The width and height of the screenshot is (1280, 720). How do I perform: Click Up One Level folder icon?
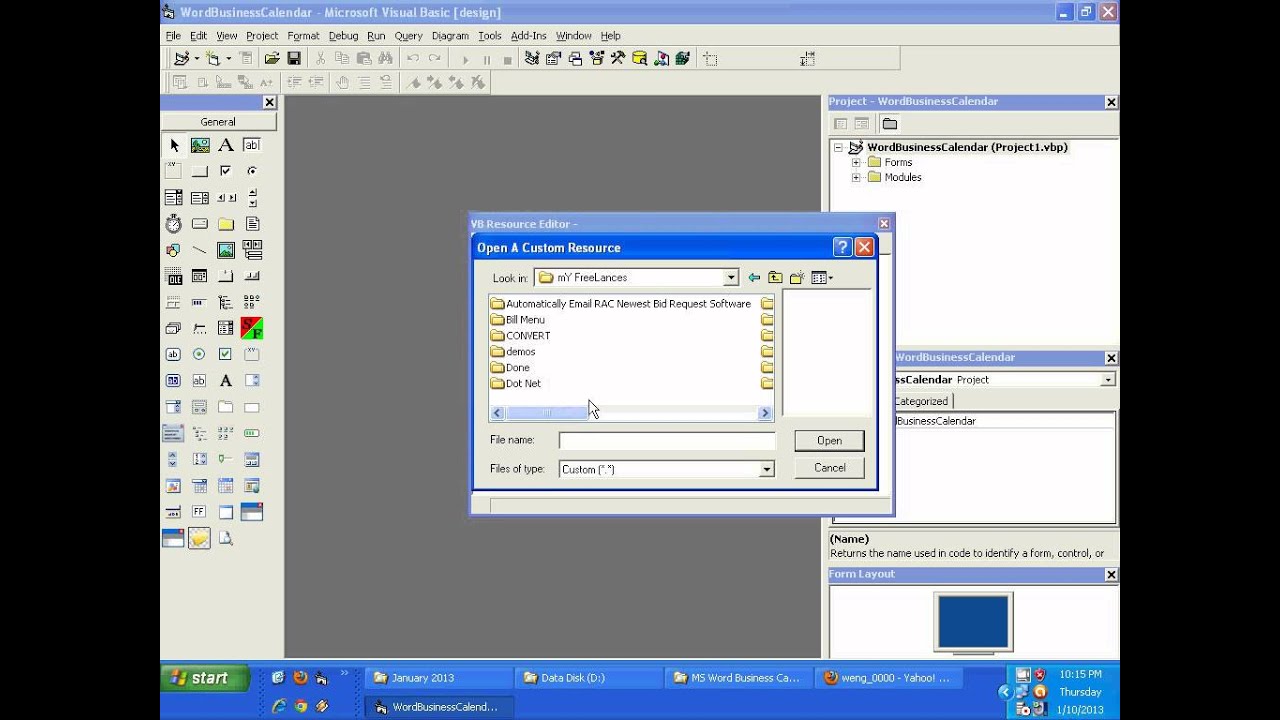(775, 278)
